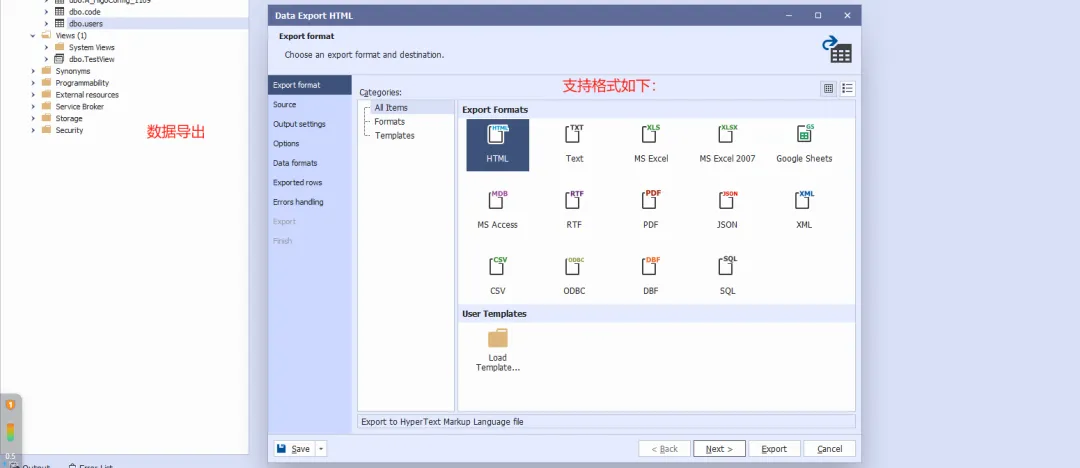This screenshot has height=468, width=1080.
Task: Expand the Synonyms tree node
Action: pos(33,71)
